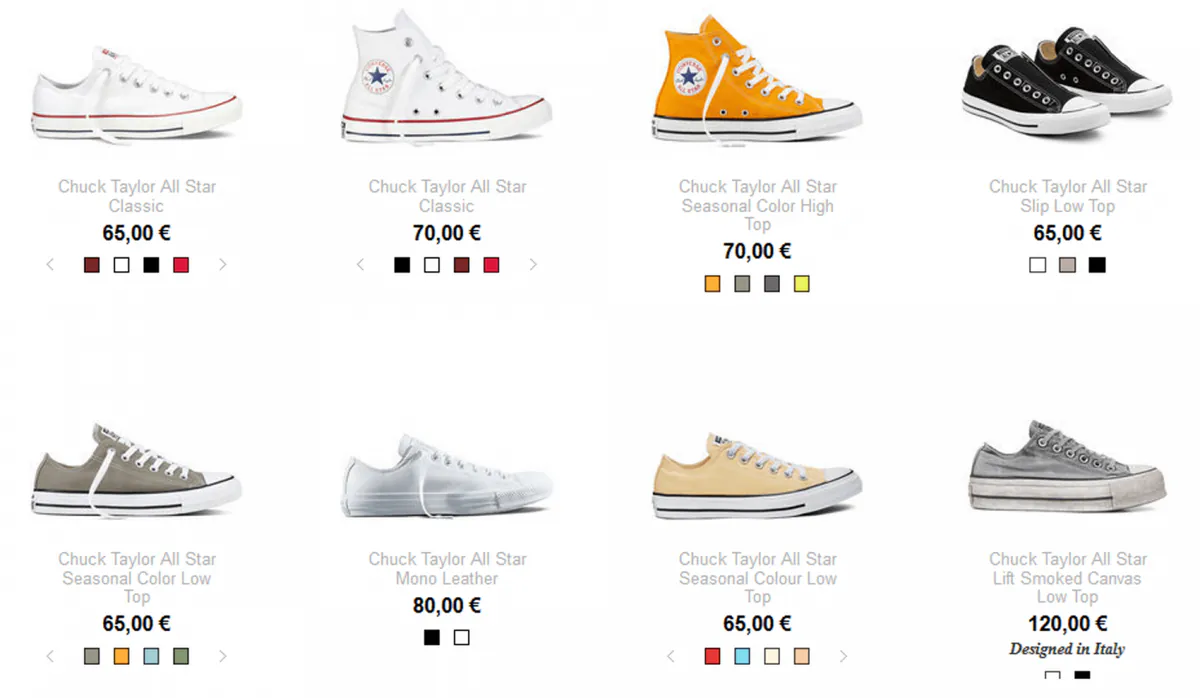Show previous colors for the 70,00 € Classic high top

361,265
